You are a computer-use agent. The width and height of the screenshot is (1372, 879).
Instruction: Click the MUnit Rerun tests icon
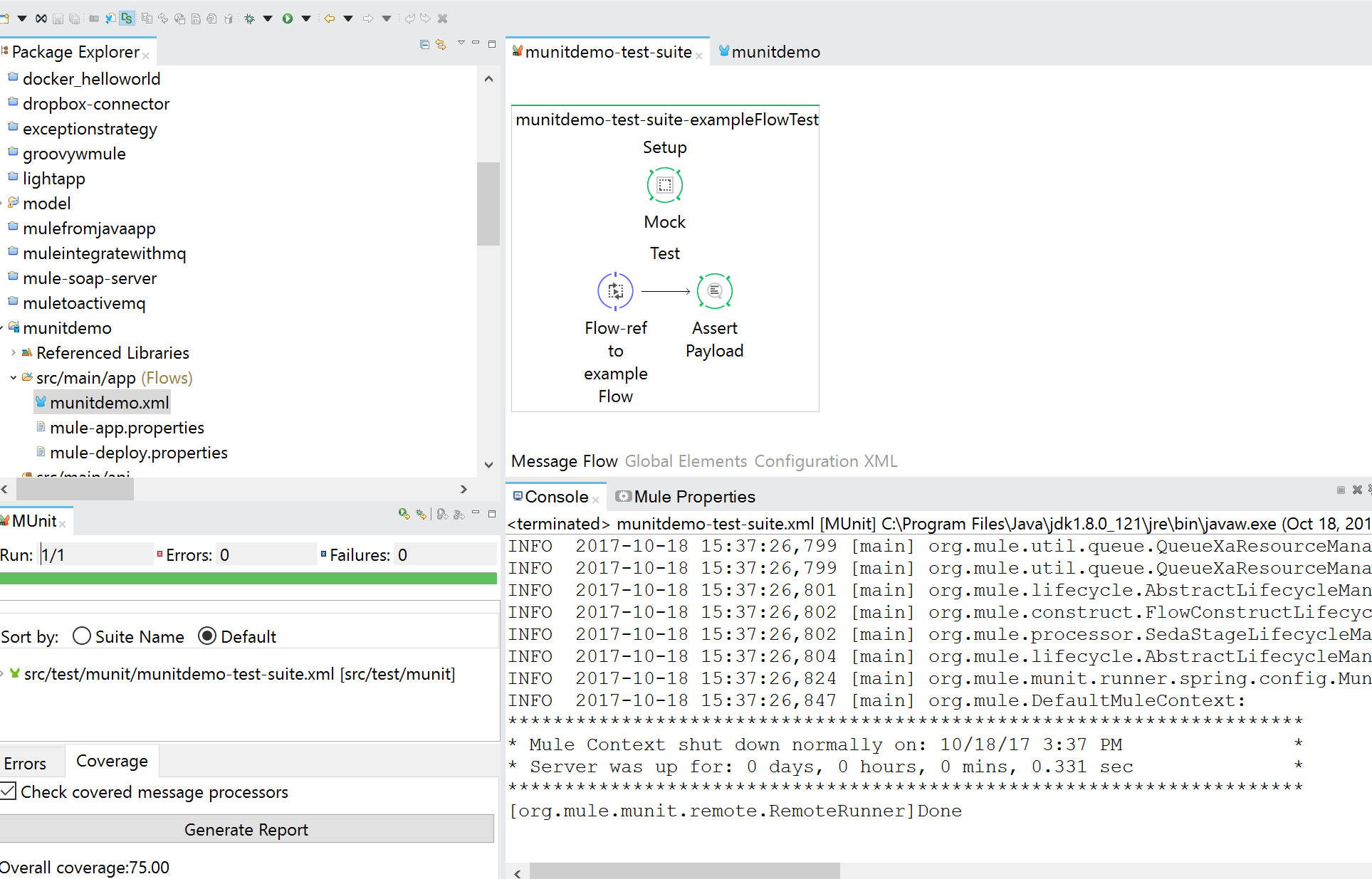coord(404,514)
